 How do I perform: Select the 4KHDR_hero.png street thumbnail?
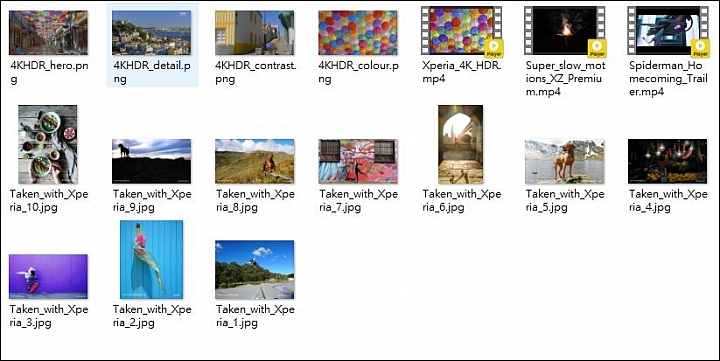click(x=48, y=33)
